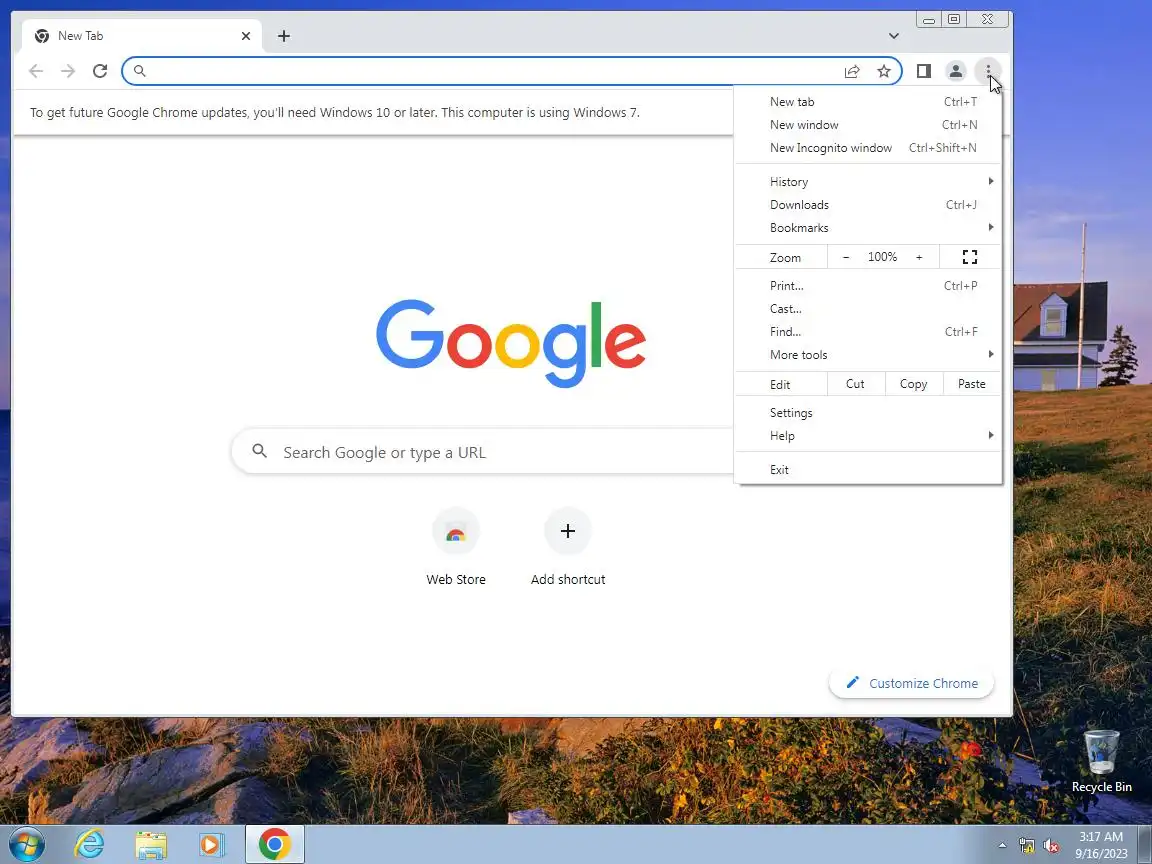
Task: Click the Customize Chrome button
Action: [x=911, y=683]
